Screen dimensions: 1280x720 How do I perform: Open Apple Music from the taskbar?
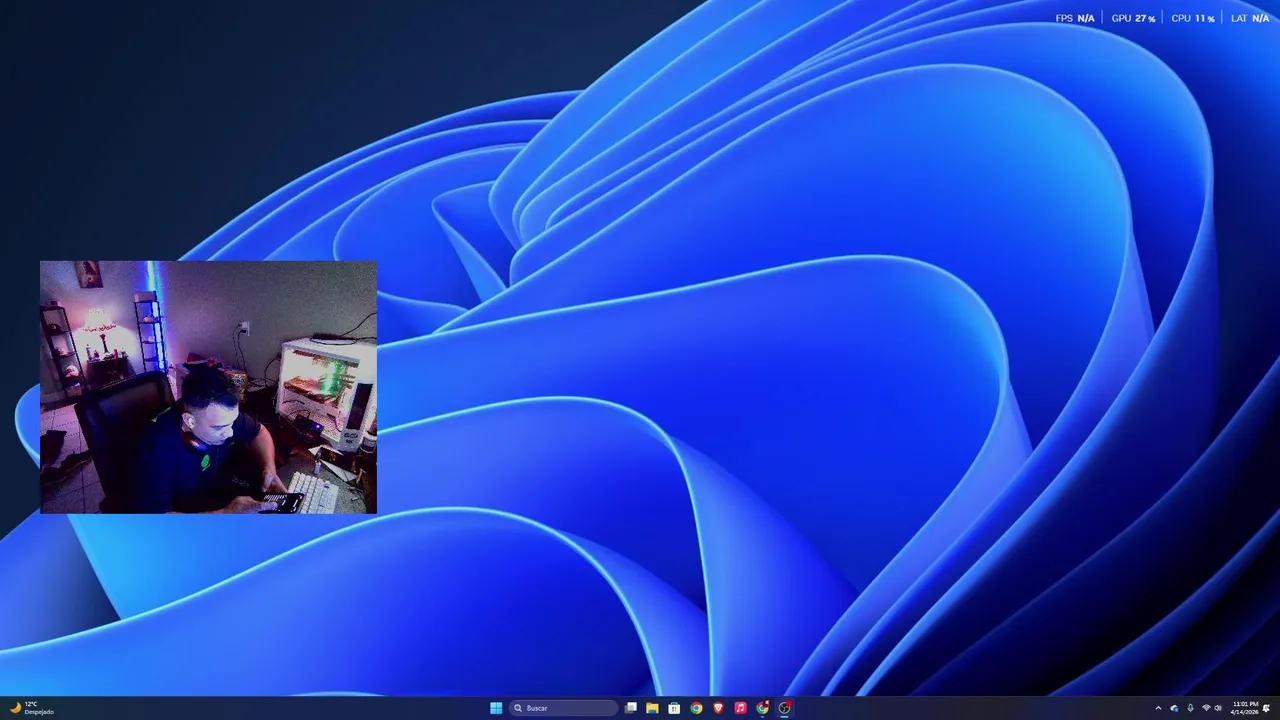[740, 708]
